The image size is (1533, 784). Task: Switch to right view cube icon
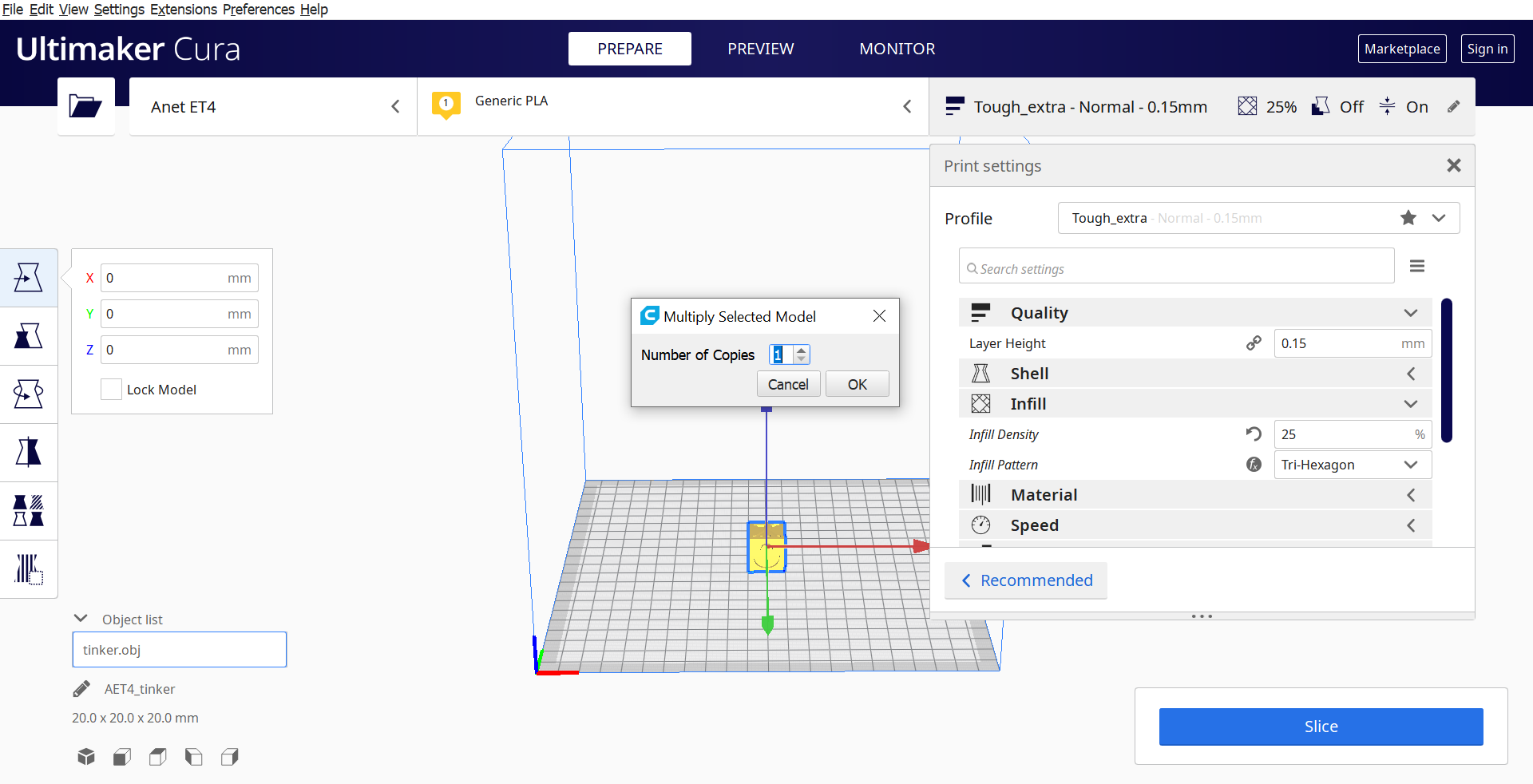pyautogui.click(x=230, y=757)
